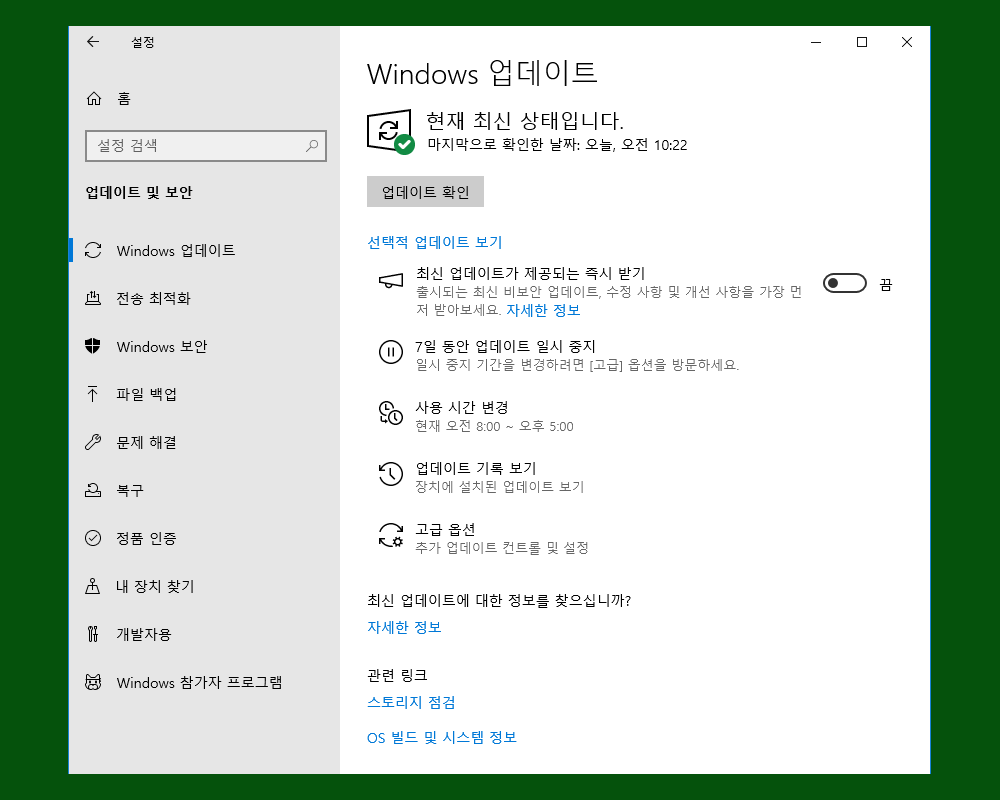Click the 현재 최신 상태입니다. status text
This screenshot has height=800, width=1000.
point(525,120)
